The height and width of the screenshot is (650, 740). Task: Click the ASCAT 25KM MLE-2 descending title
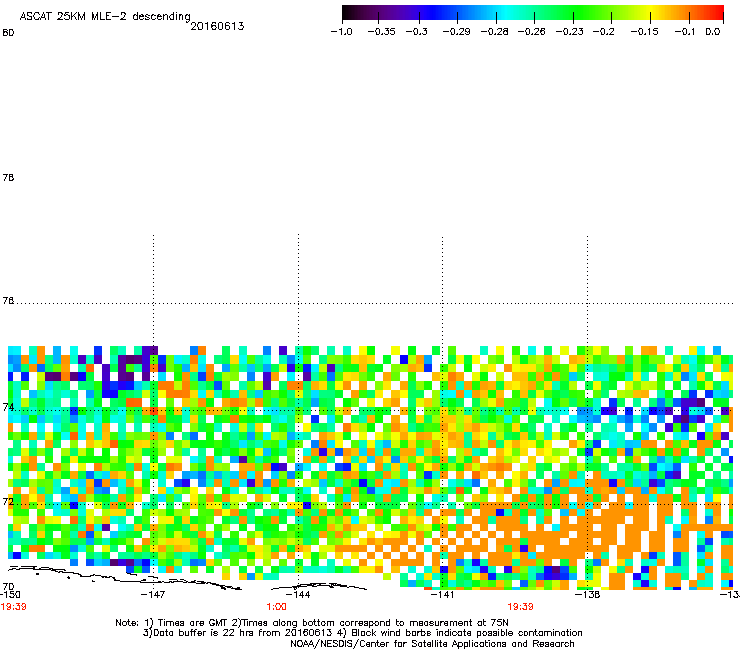click(105, 16)
